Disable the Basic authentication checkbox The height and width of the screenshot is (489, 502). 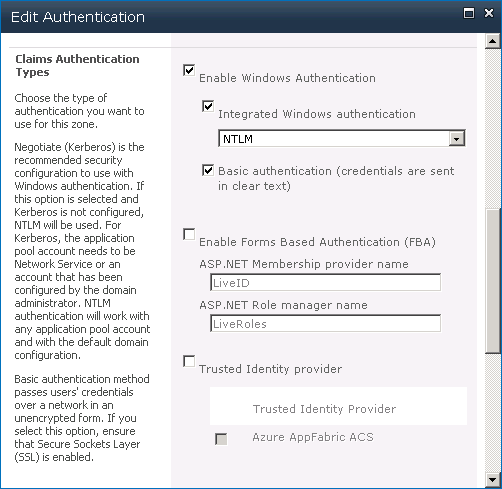[x=208, y=170]
